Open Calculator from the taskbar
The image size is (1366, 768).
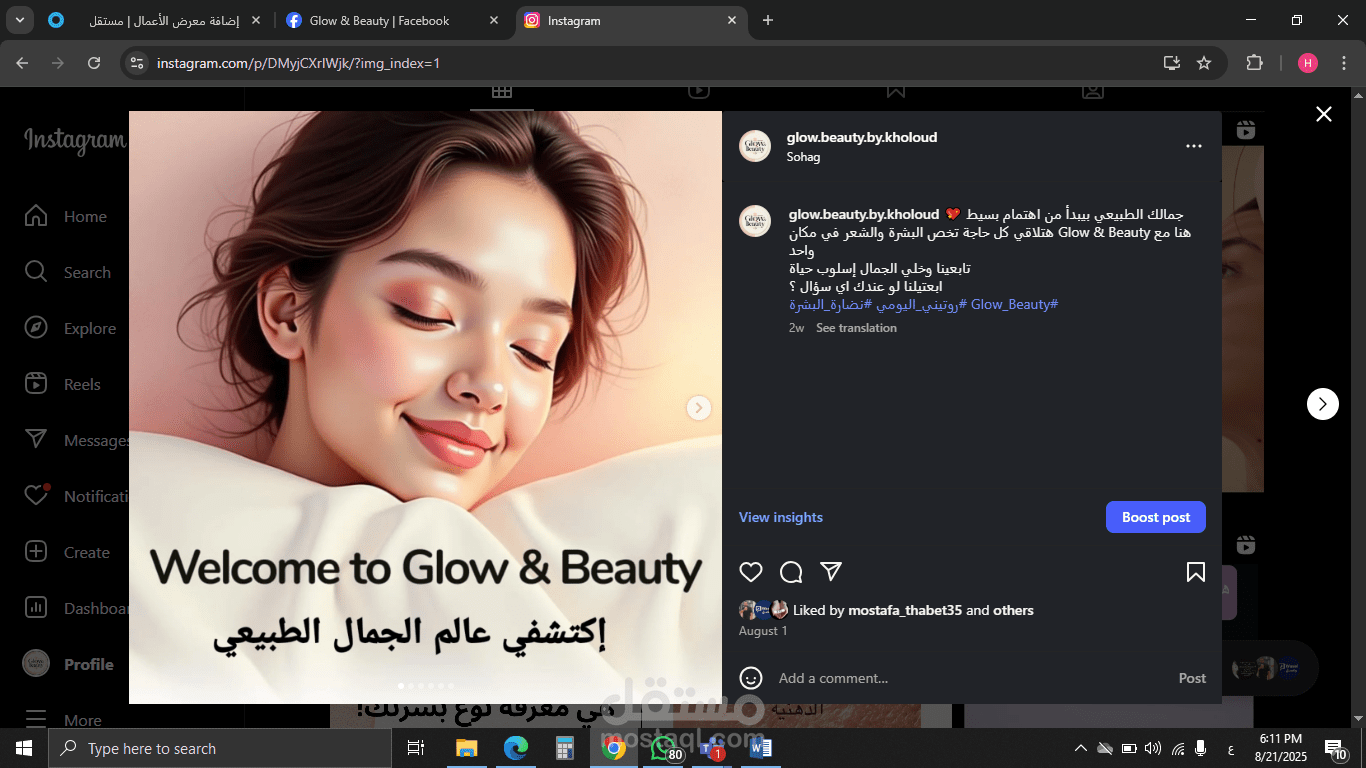pyautogui.click(x=565, y=748)
